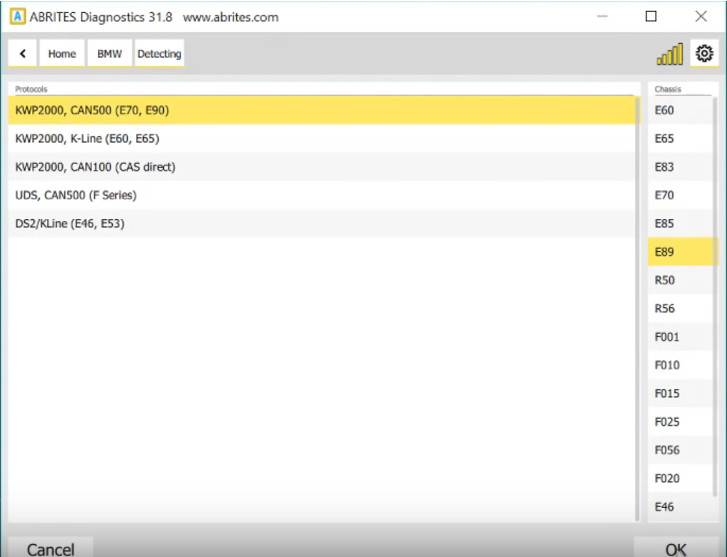Select chassis F010
The width and height of the screenshot is (727, 557).
tap(680, 365)
